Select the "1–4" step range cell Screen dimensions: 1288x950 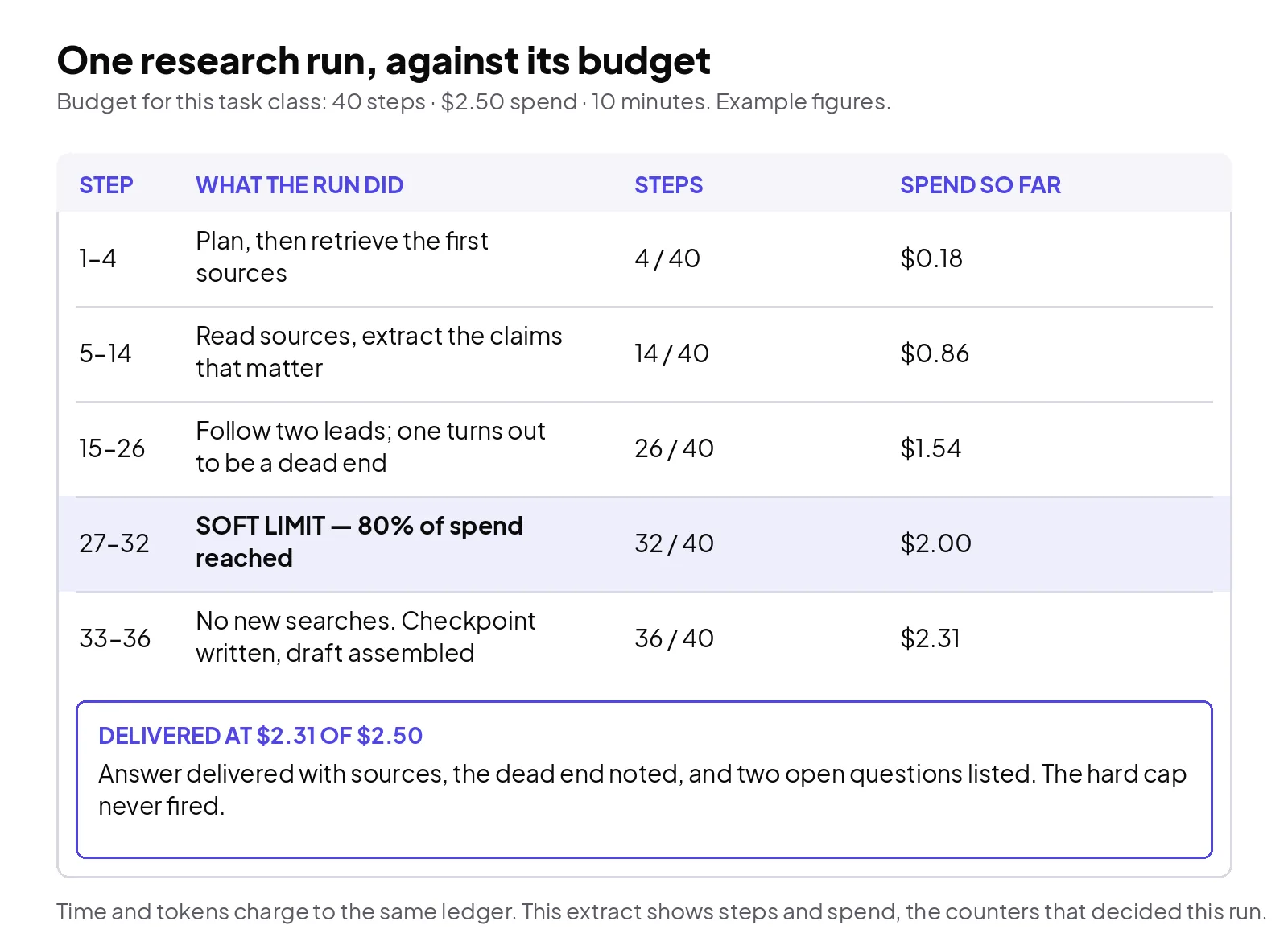(x=97, y=258)
